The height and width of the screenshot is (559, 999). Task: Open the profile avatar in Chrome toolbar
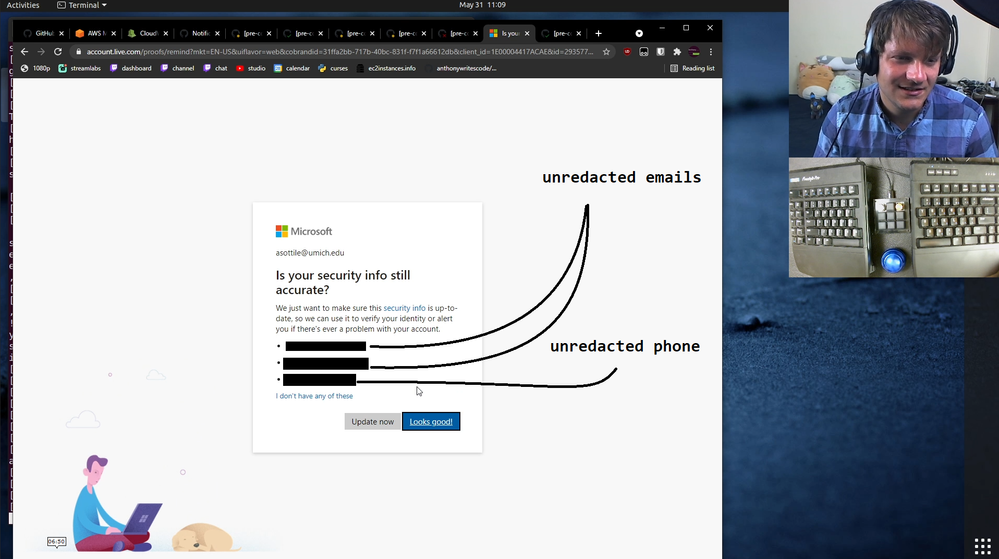tap(694, 52)
